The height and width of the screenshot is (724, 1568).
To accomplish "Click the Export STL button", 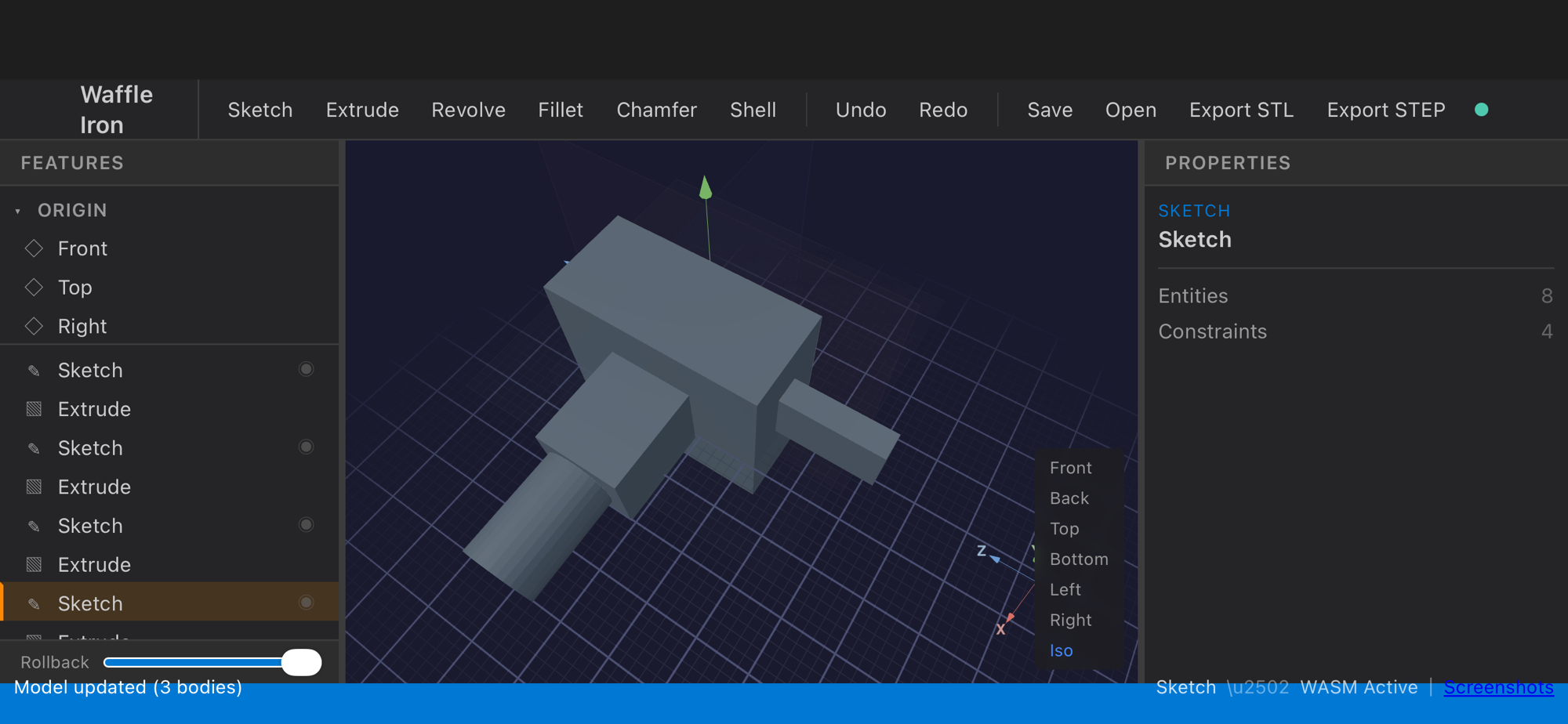I will pos(1241,110).
